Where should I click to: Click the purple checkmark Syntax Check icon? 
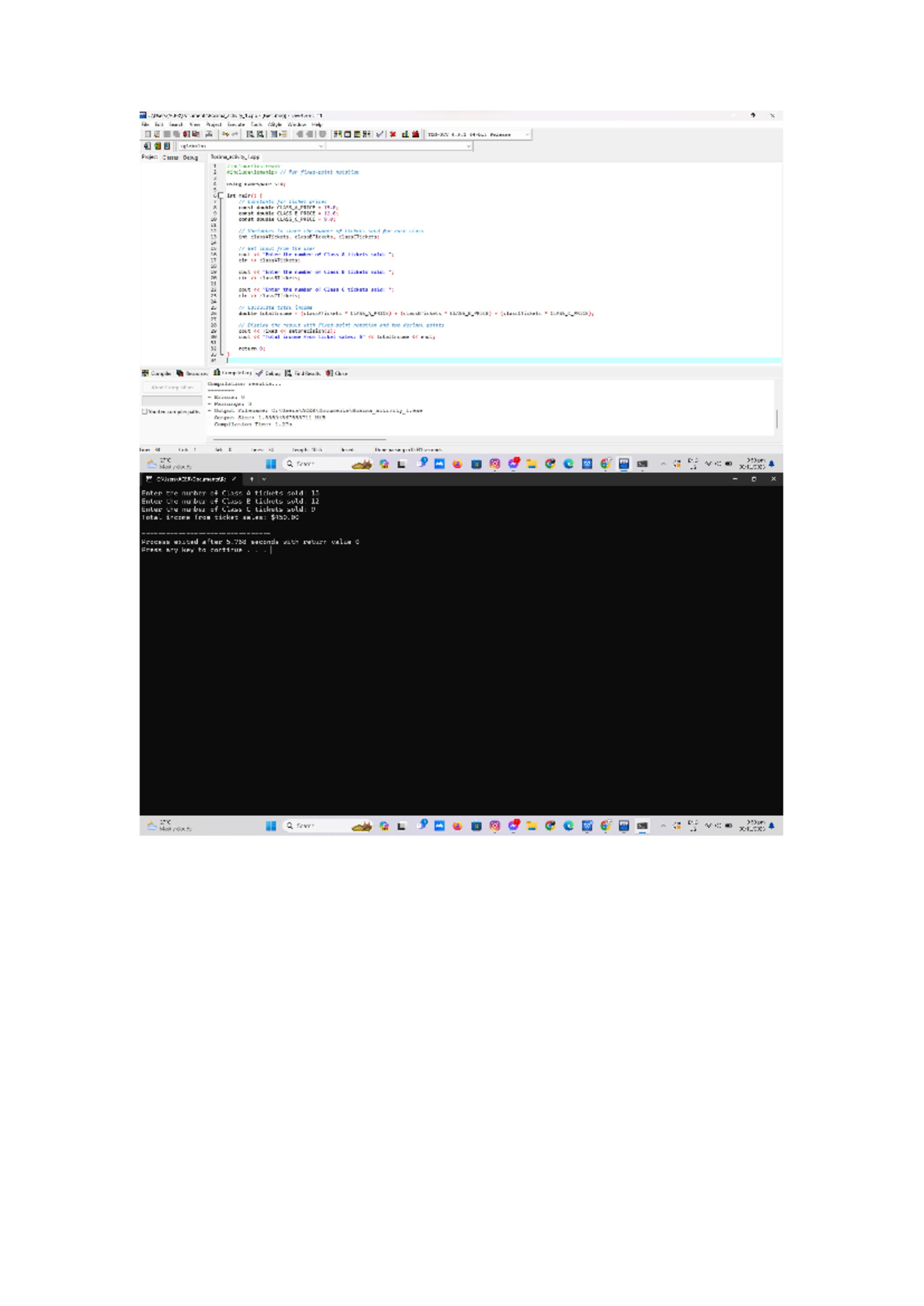(x=380, y=134)
